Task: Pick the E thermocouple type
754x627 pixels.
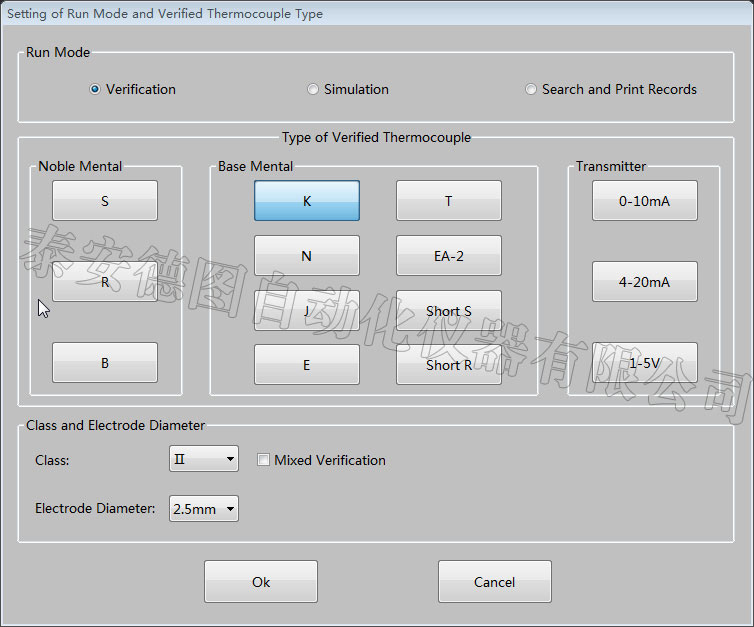Action: (x=306, y=365)
